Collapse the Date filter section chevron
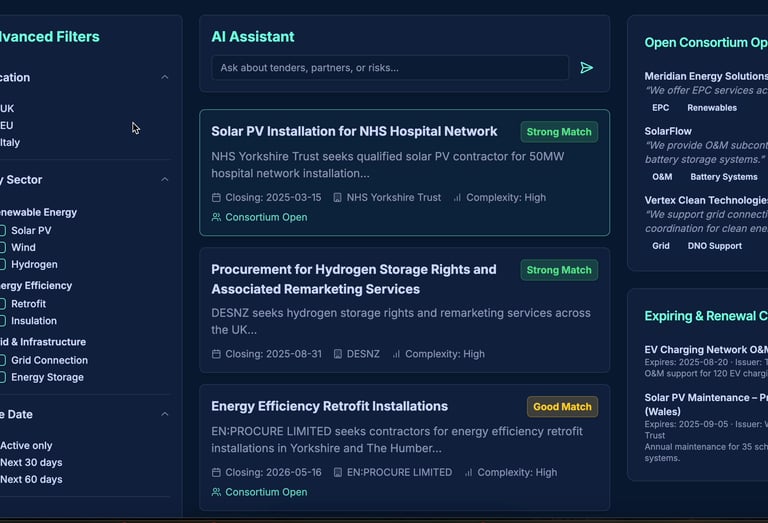Screen dimensions: 768x523 pos(165,415)
